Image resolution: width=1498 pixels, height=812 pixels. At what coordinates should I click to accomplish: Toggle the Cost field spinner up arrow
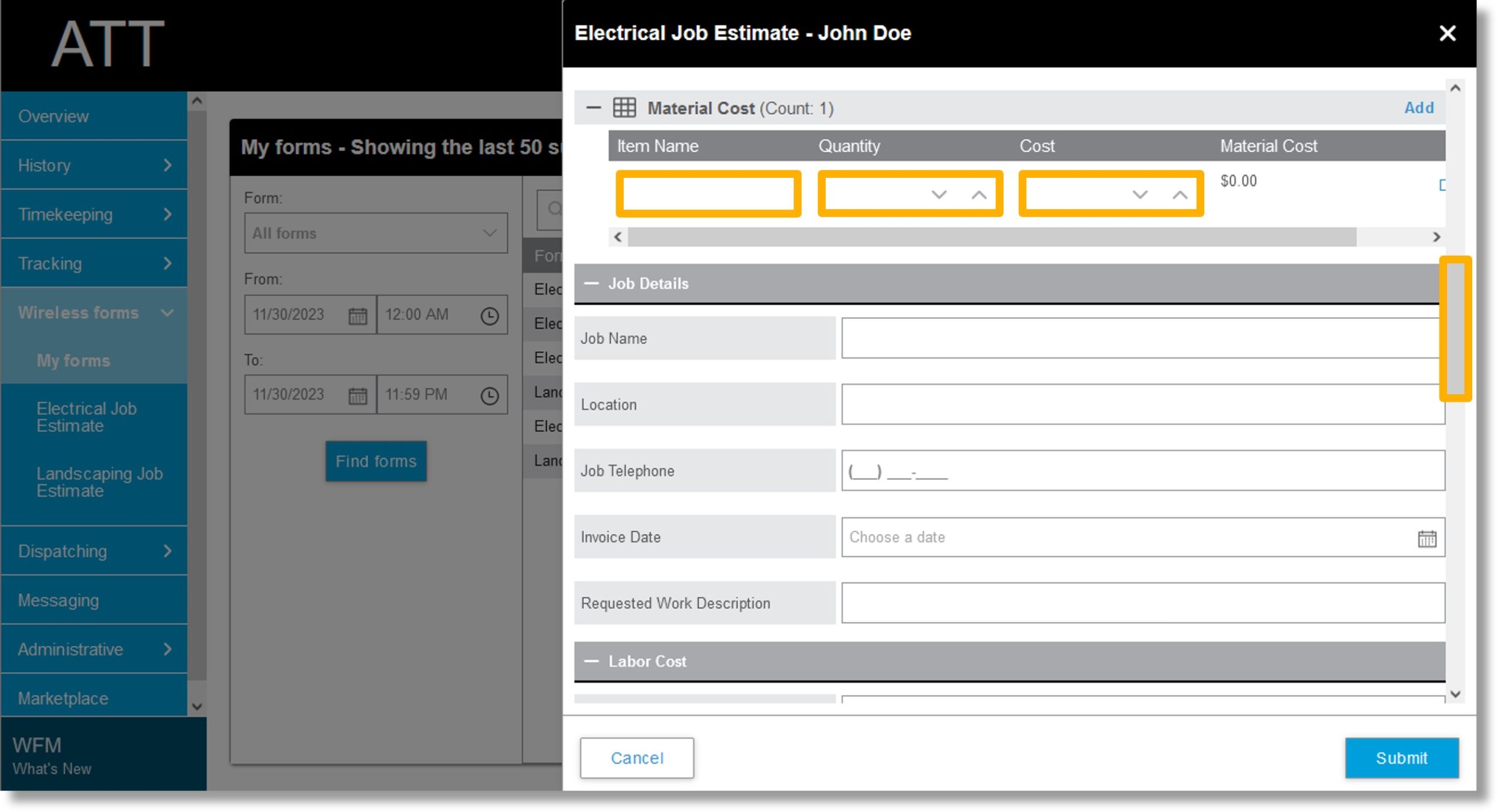coord(1180,193)
